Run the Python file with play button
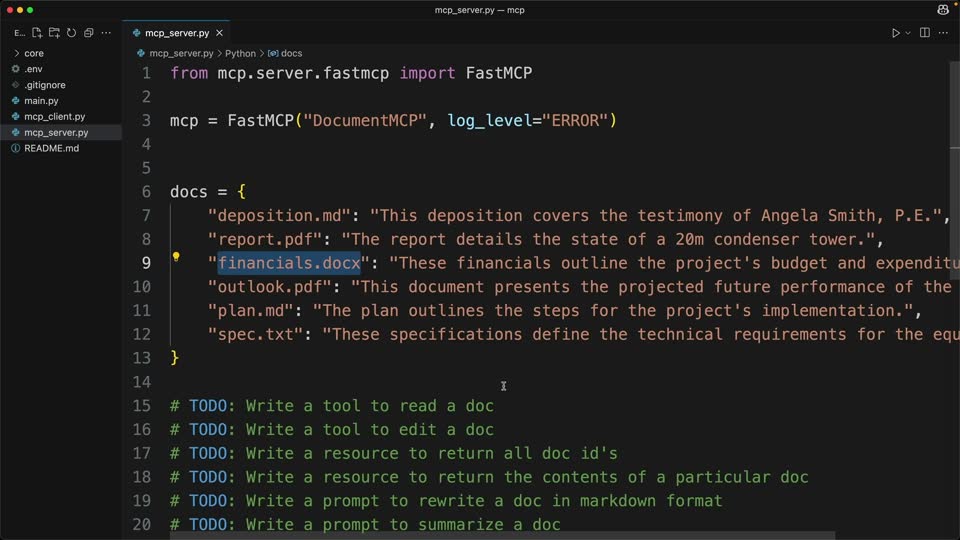The width and height of the screenshot is (960, 540). 895,33
